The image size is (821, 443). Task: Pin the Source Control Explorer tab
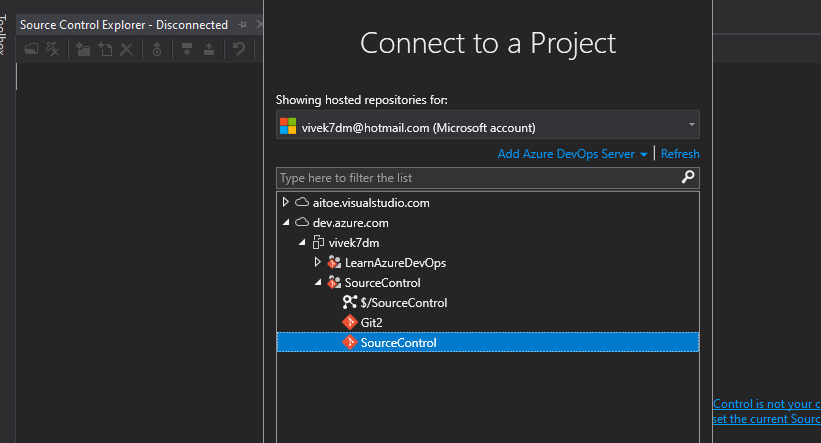coord(242,24)
